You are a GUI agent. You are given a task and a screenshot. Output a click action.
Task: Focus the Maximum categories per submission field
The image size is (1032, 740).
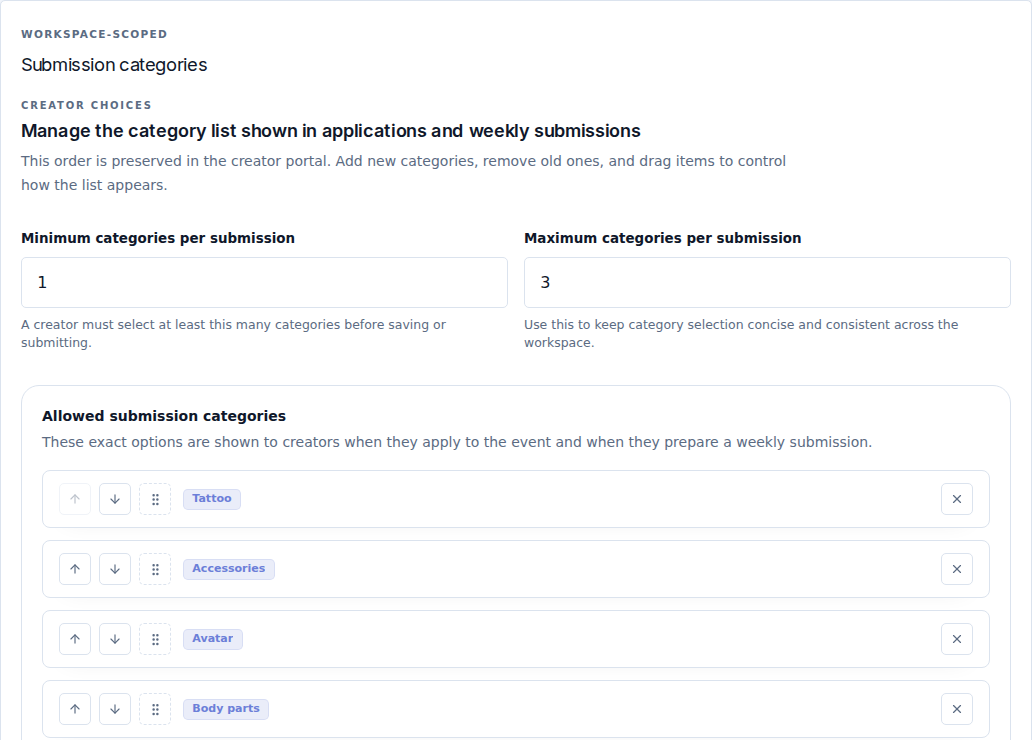click(767, 282)
